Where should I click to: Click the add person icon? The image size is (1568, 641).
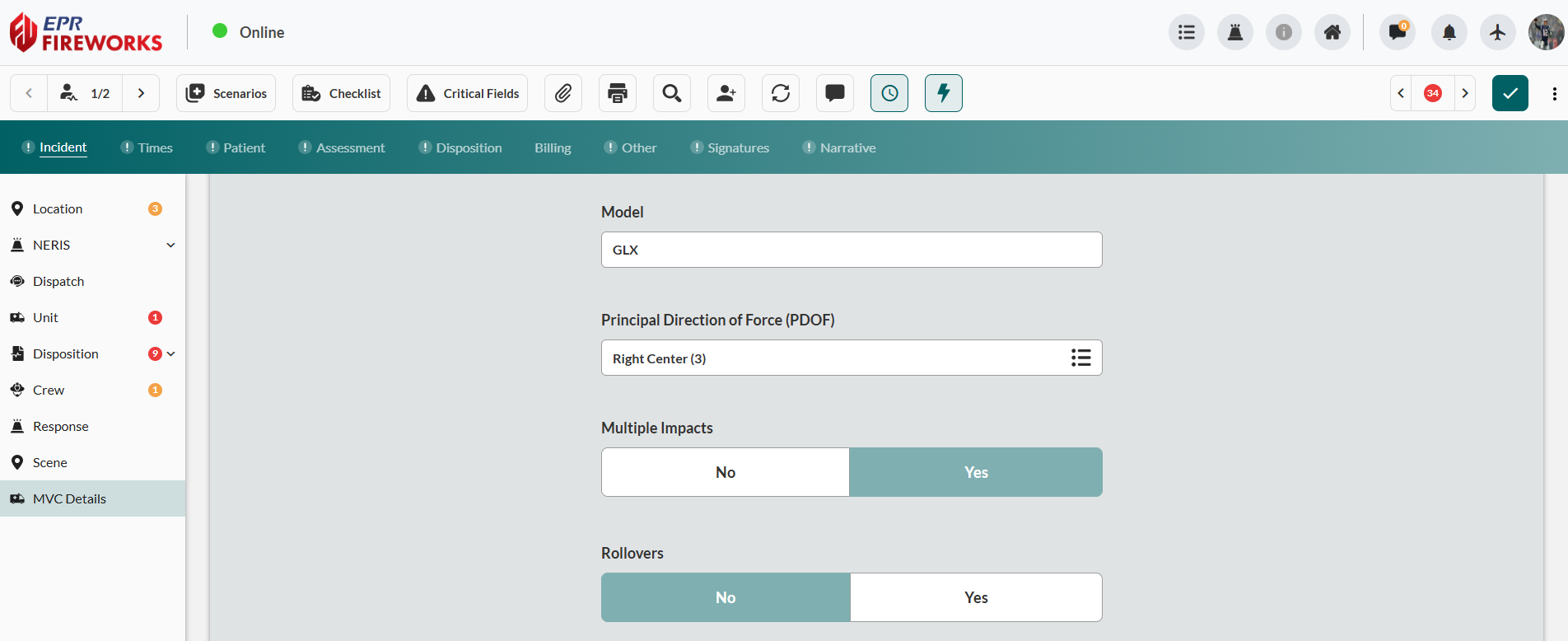click(x=726, y=93)
